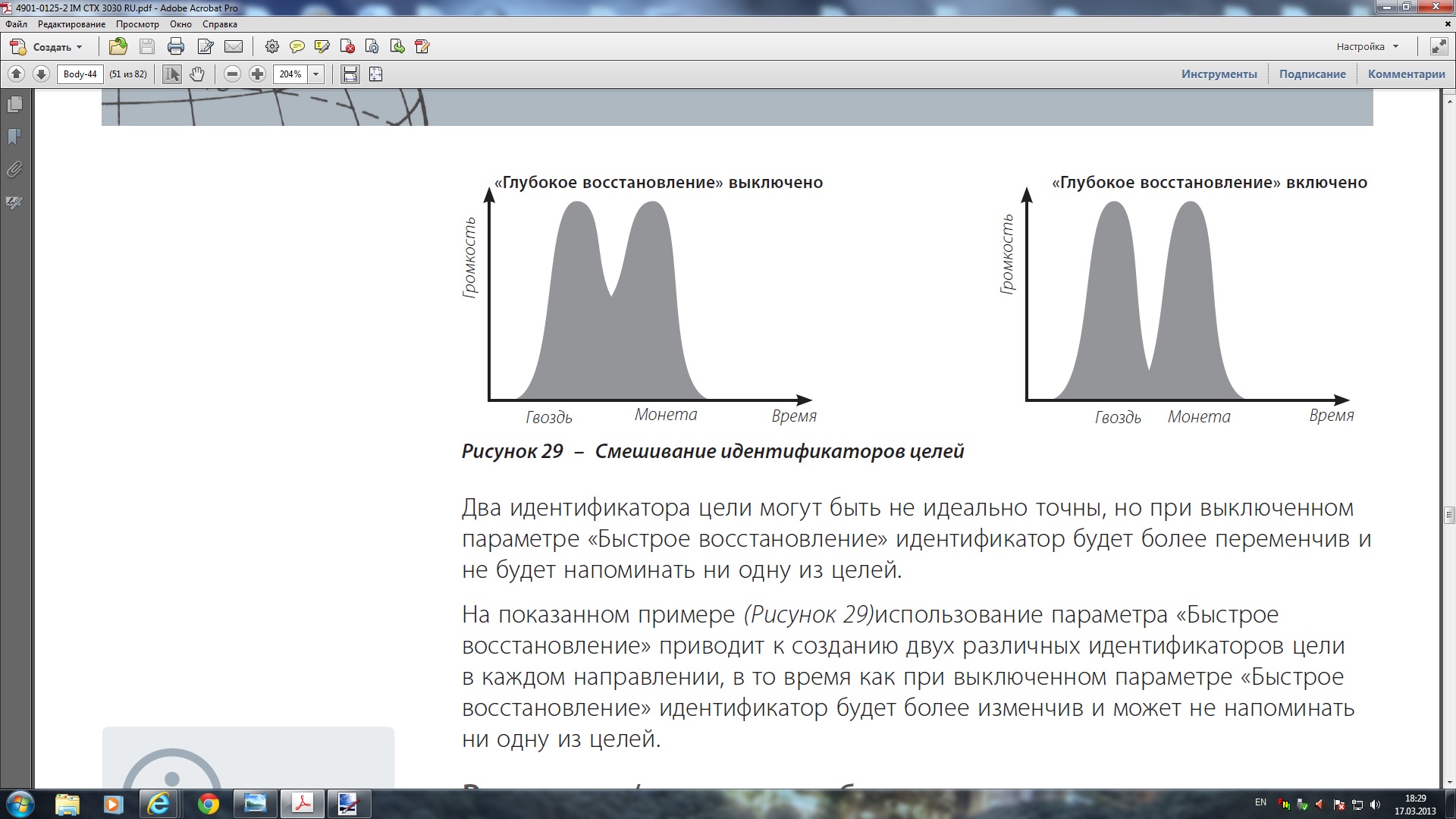This screenshot has height=819, width=1456.
Task: Enable the text selection tool
Action: (x=172, y=74)
